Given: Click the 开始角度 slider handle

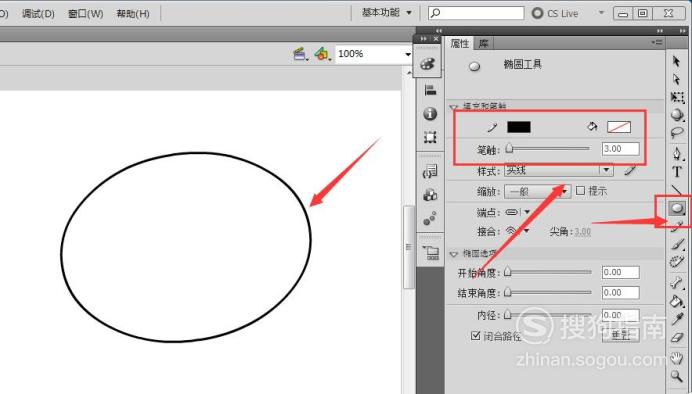Looking at the screenshot, I should (x=508, y=272).
